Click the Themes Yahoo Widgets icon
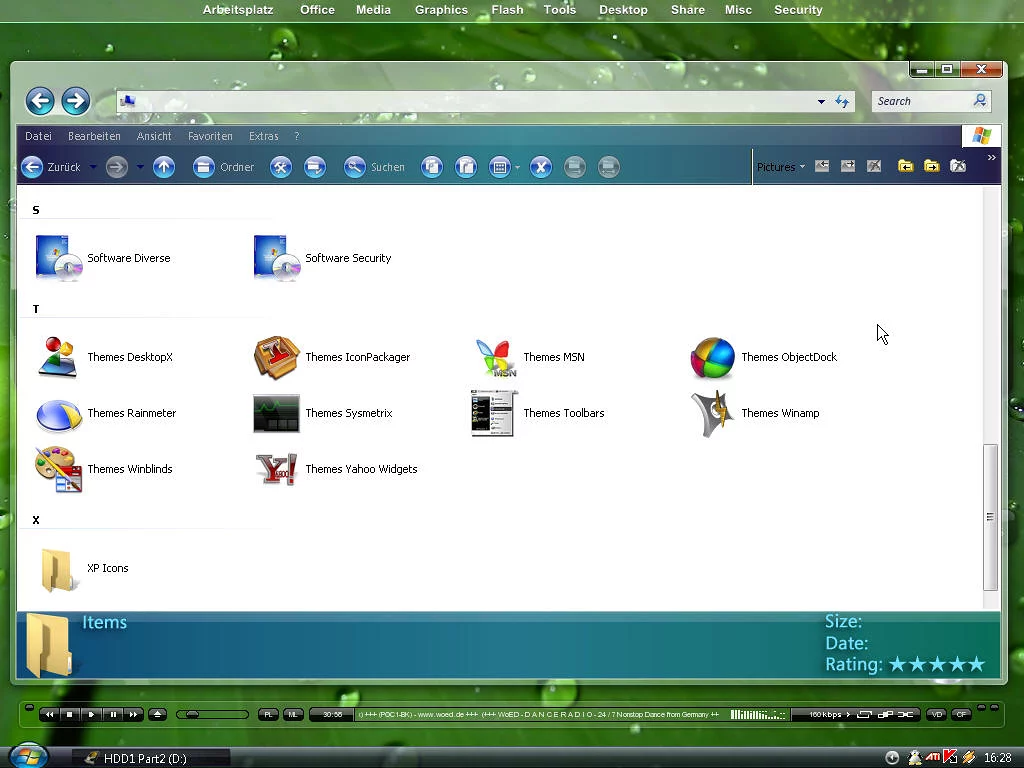The image size is (1024, 768). tap(277, 469)
